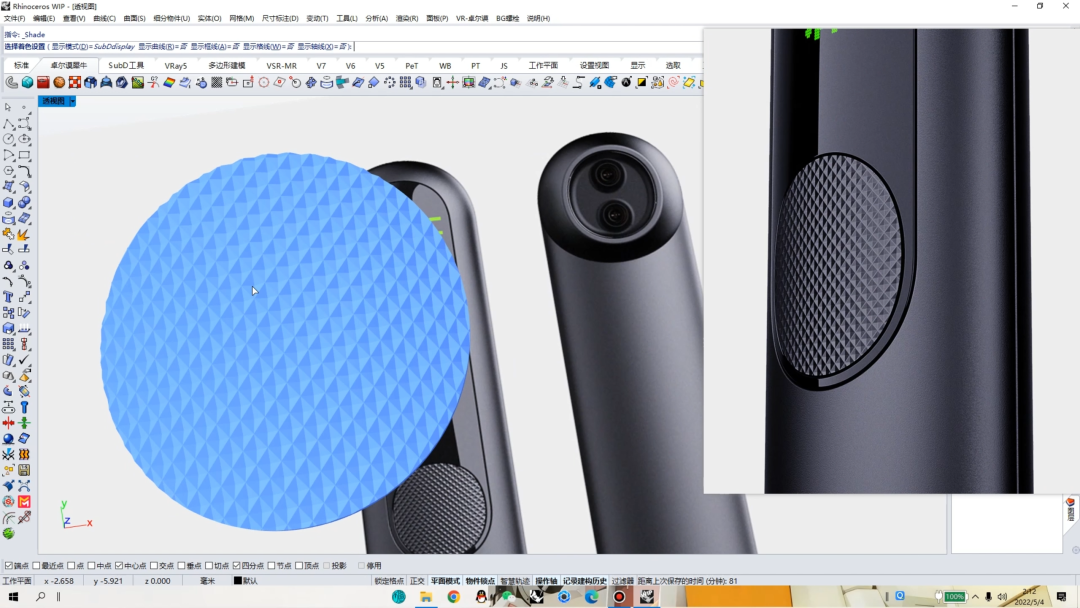Click the save disk icon in left toolbar
The height and width of the screenshot is (608, 1080).
tap(24, 470)
